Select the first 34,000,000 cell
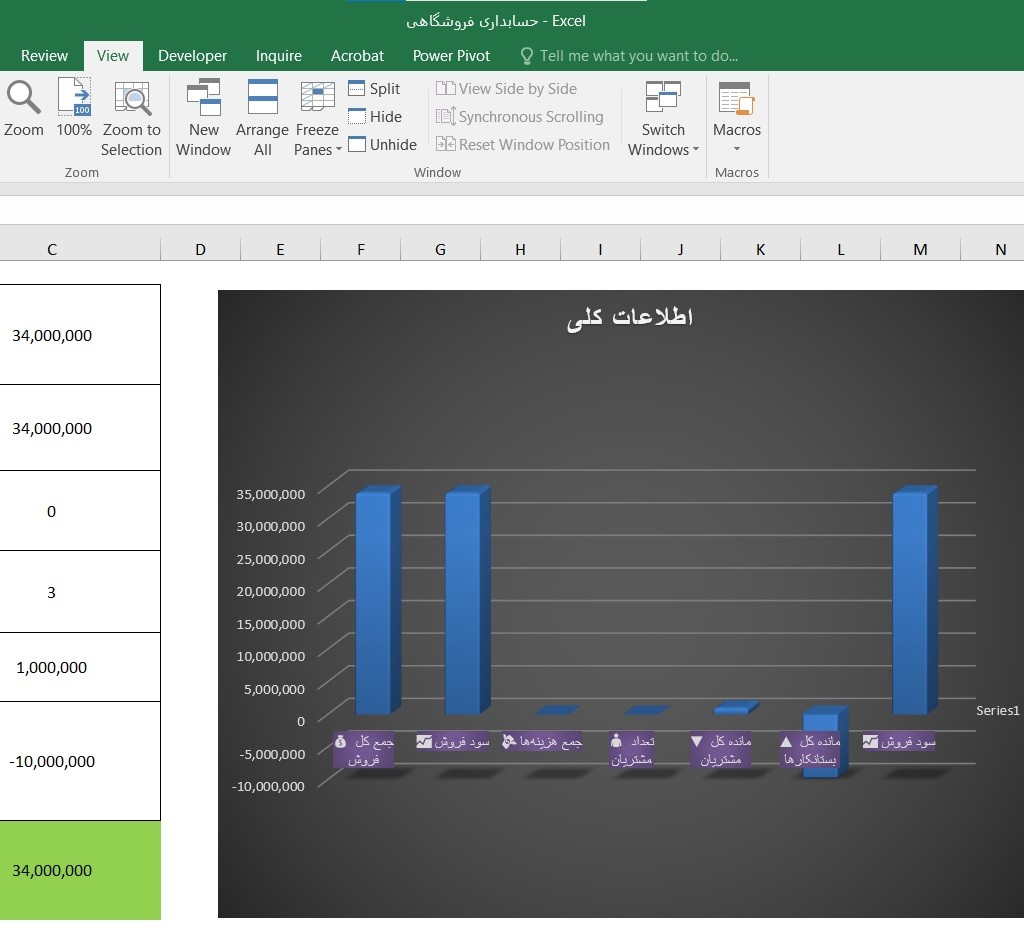 click(80, 335)
